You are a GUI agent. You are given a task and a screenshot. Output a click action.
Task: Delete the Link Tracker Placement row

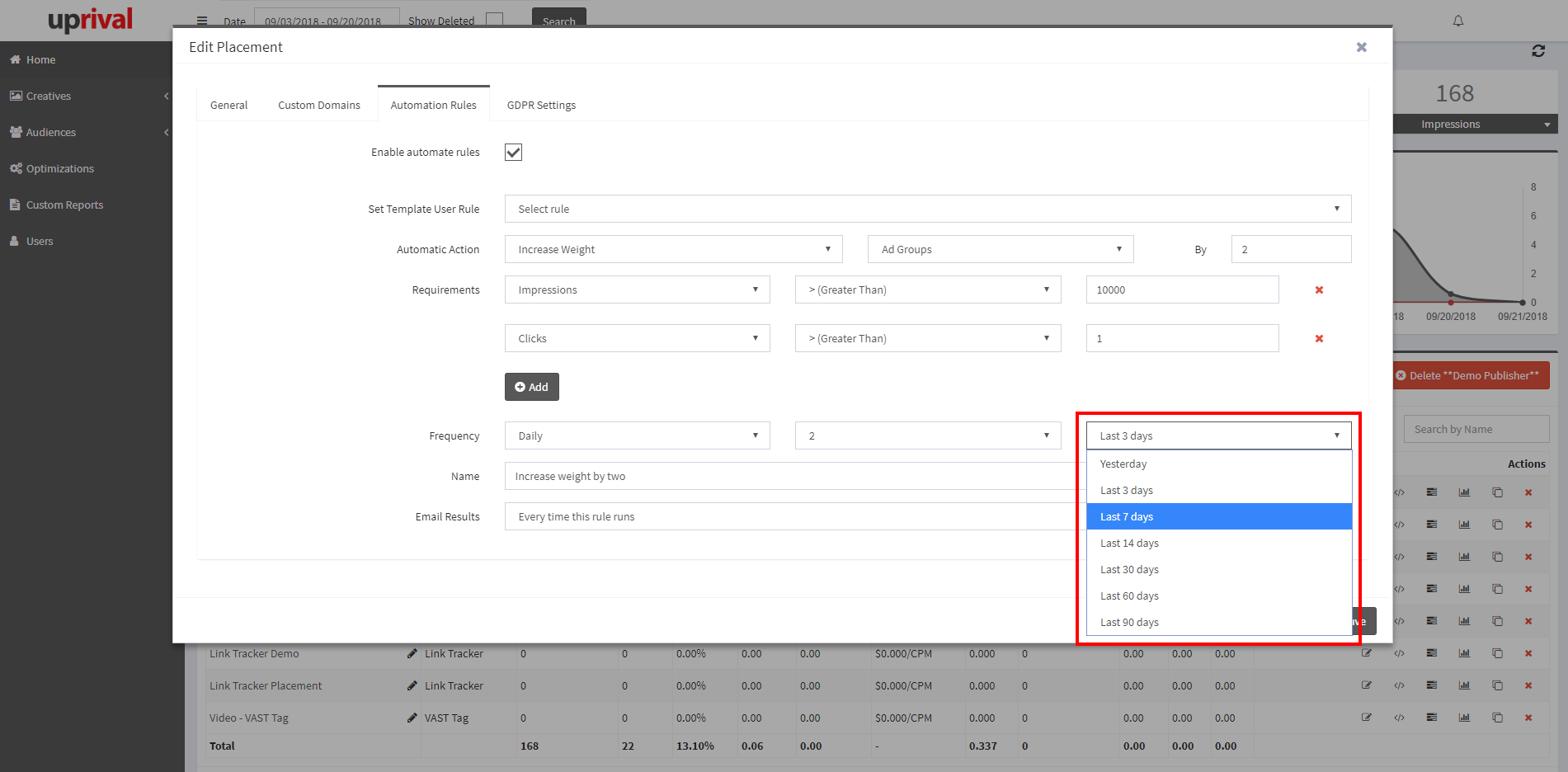click(1528, 685)
